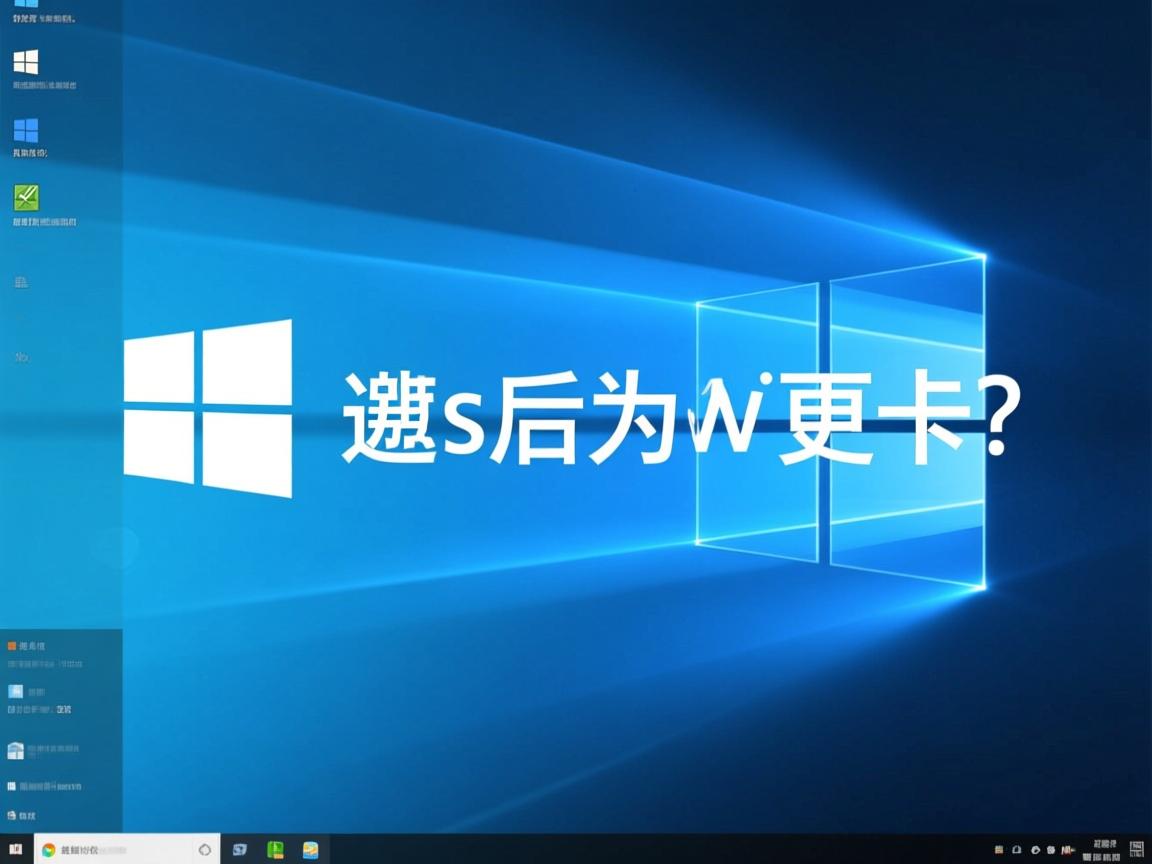Click inside the taskbar search box
The height and width of the screenshot is (864, 1152).
pos(120,849)
